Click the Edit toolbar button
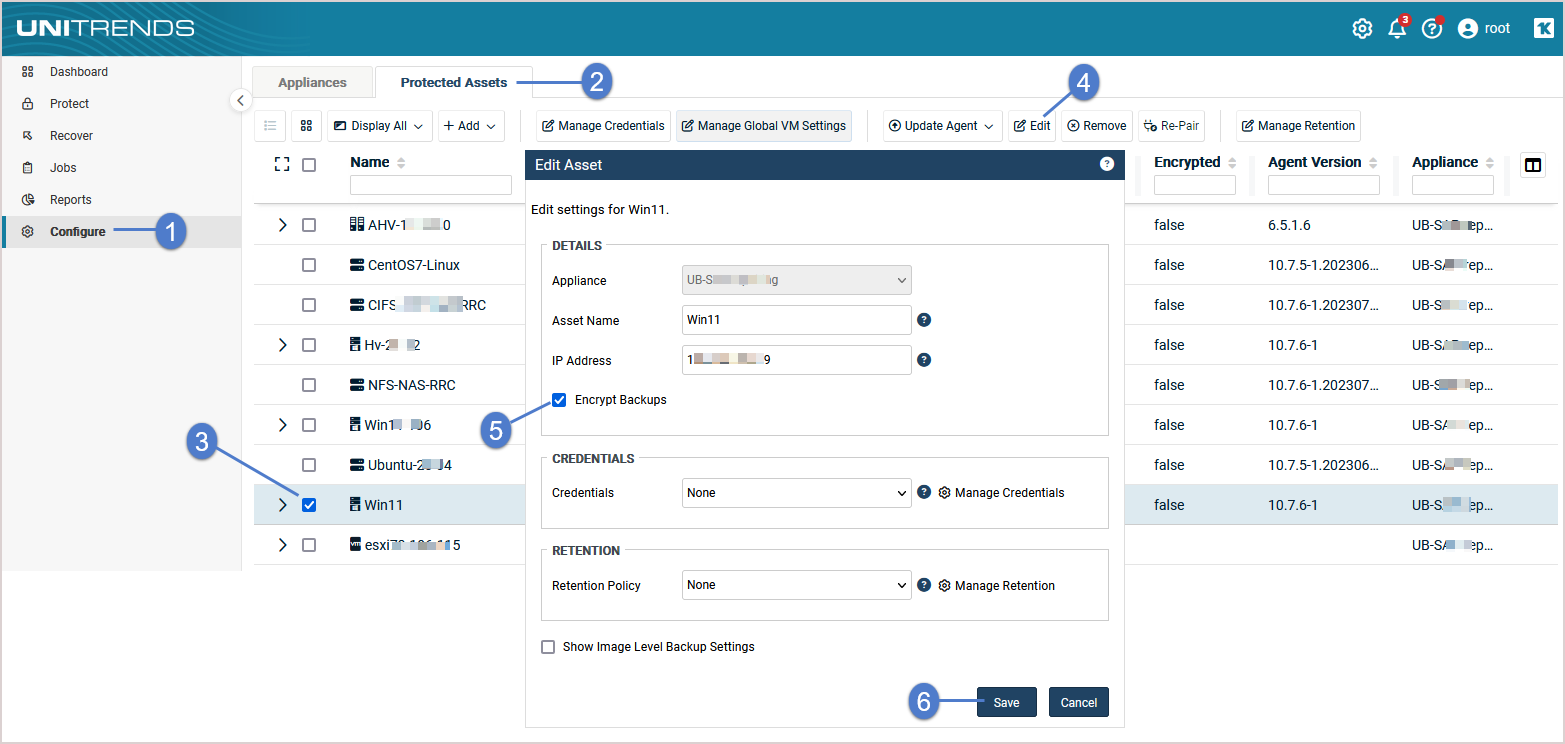Screen dimensions: 1565x744 point(1032,126)
